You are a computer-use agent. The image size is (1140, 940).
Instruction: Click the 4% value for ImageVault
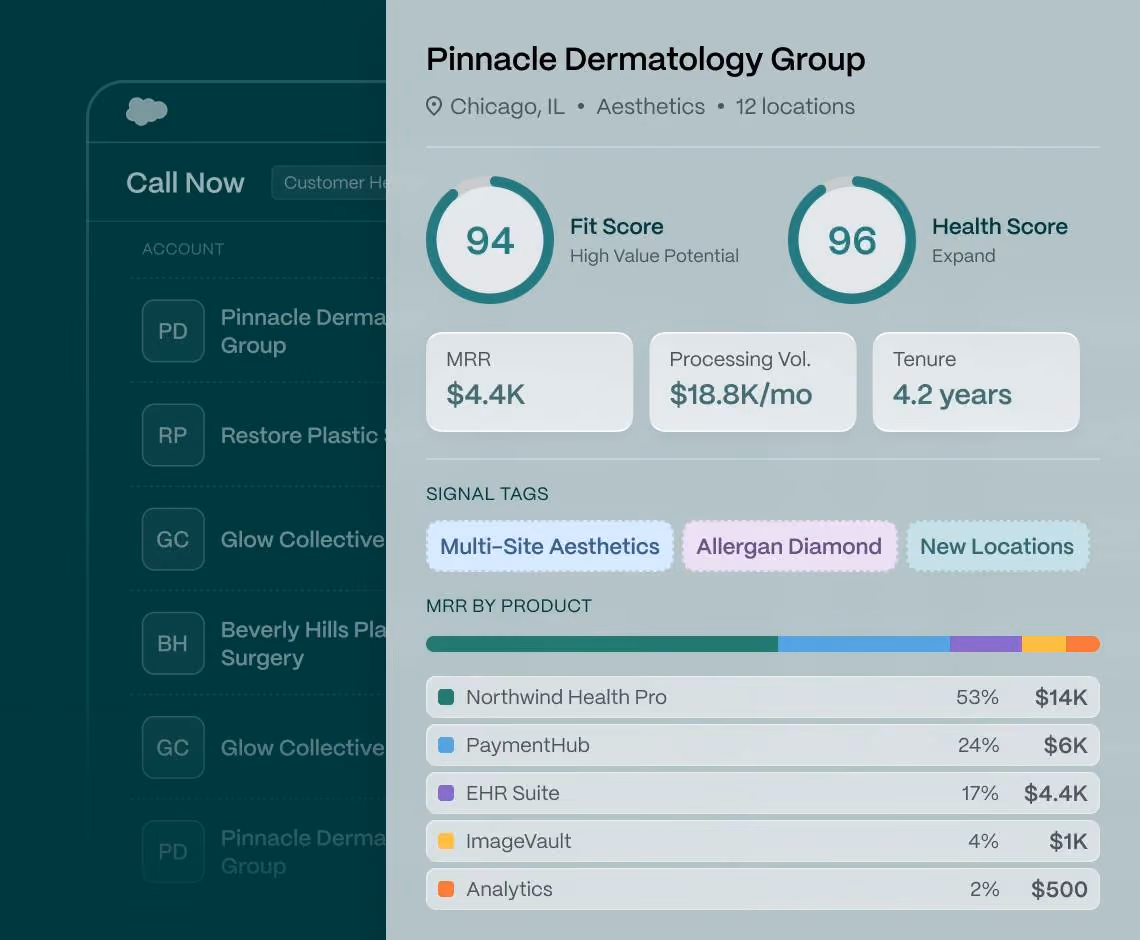click(983, 841)
